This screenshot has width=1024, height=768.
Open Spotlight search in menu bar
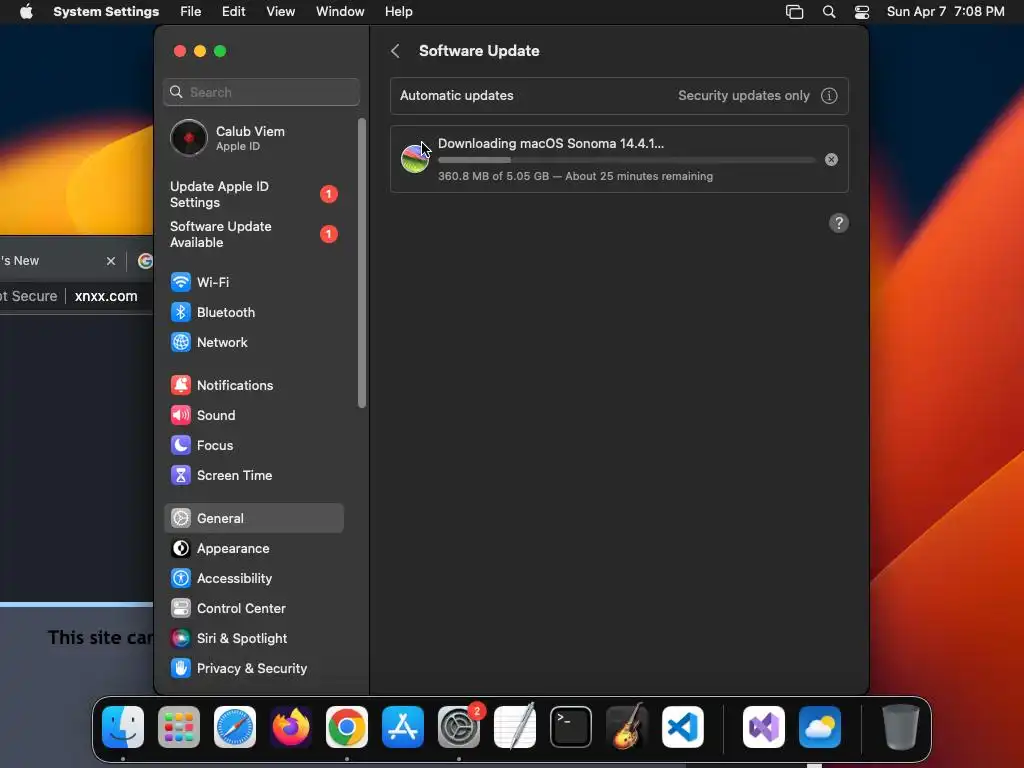829,12
